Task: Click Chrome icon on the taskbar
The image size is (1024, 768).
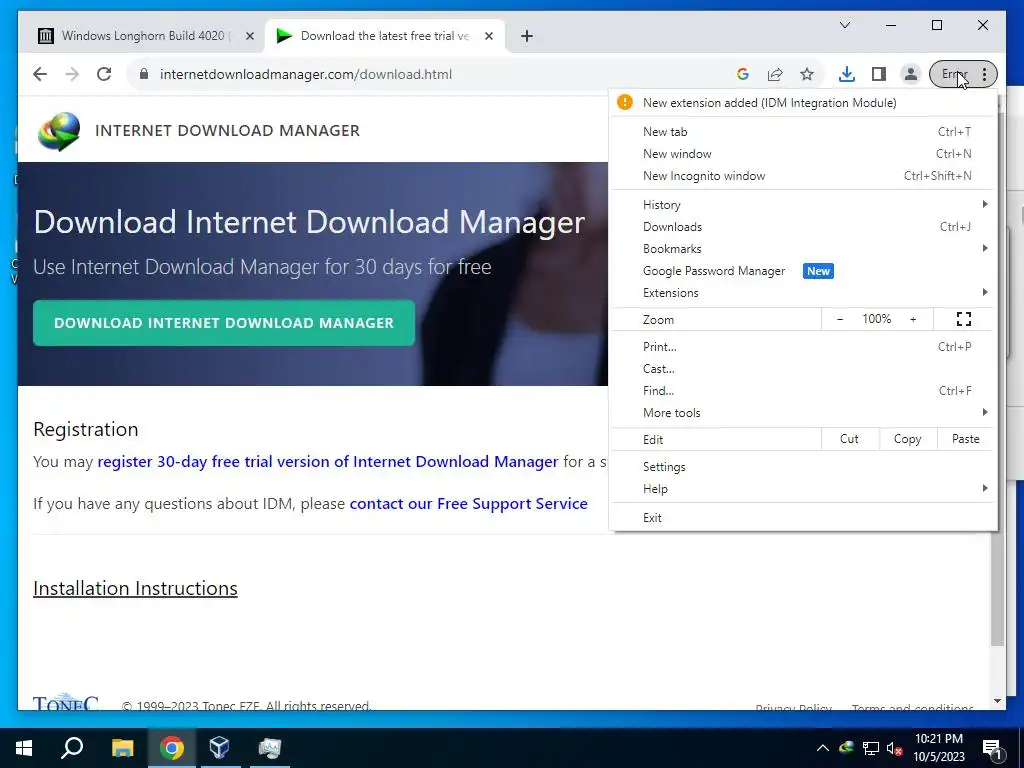Action: pos(172,748)
